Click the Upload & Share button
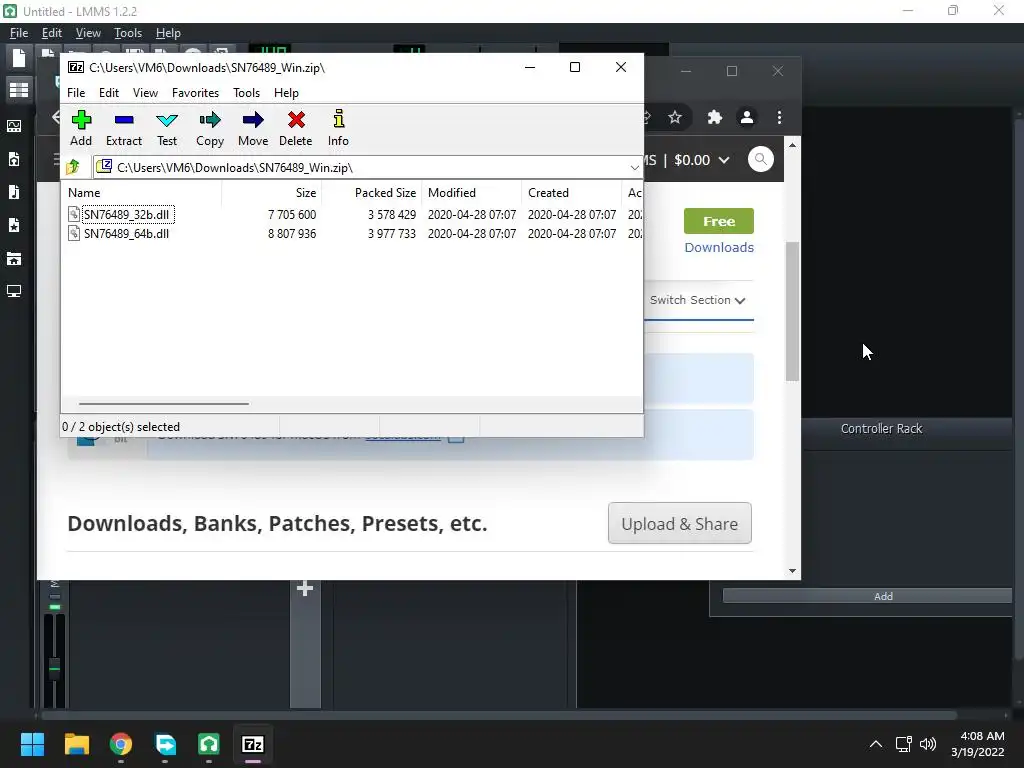Viewport: 1024px width, 768px height. 679,523
